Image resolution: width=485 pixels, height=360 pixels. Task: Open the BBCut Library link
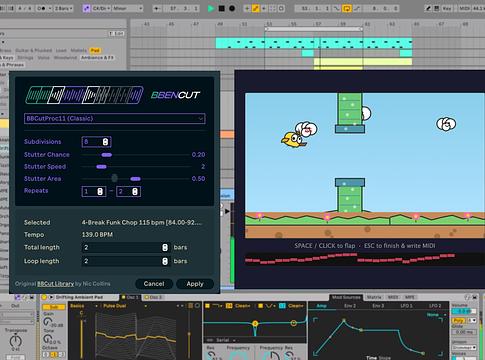[x=55, y=284]
